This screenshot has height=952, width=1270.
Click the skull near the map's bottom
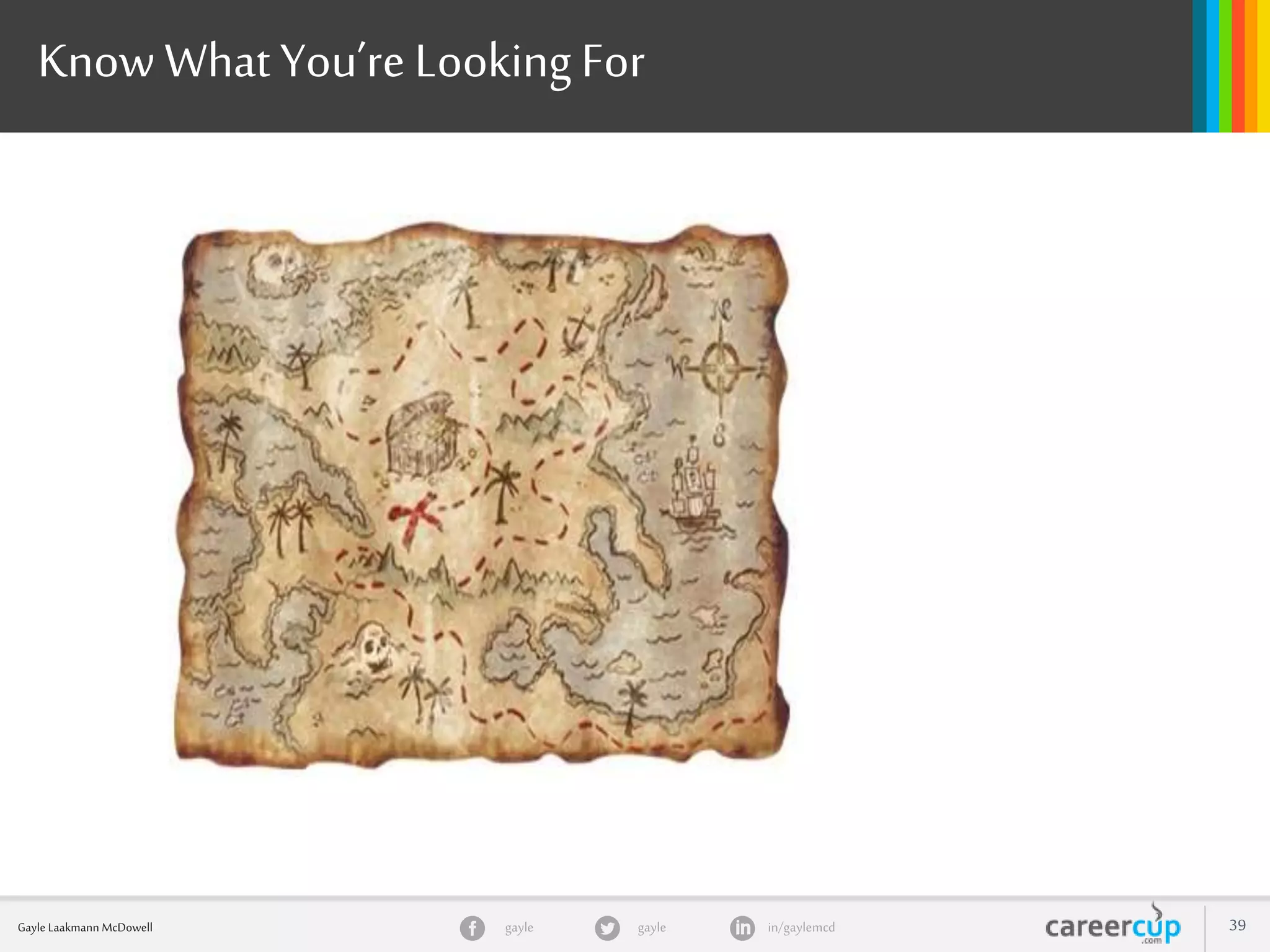(376, 648)
